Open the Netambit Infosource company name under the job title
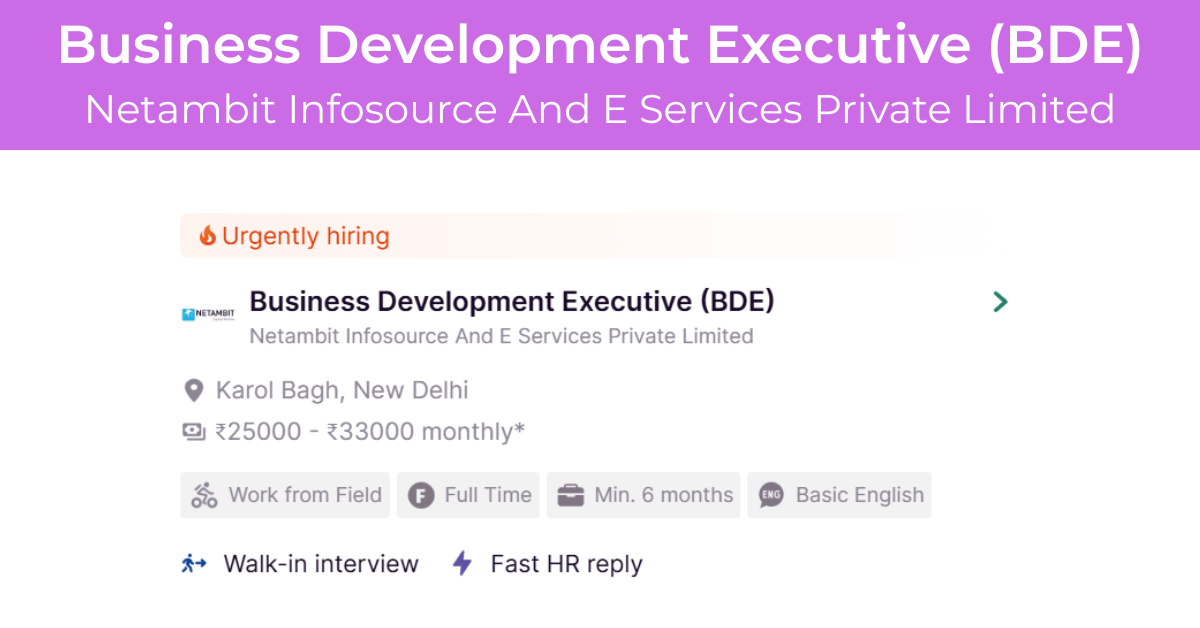This screenshot has width=1200, height=628. pyautogui.click(x=501, y=336)
